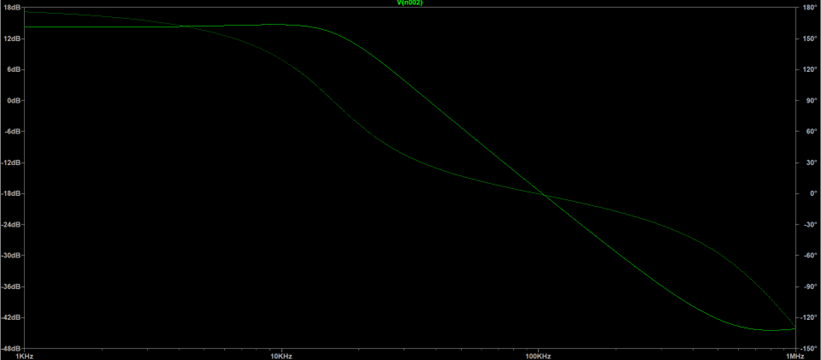Select the -30dB magnitude tick label
821x360 pixels.
pyautogui.click(x=12, y=255)
